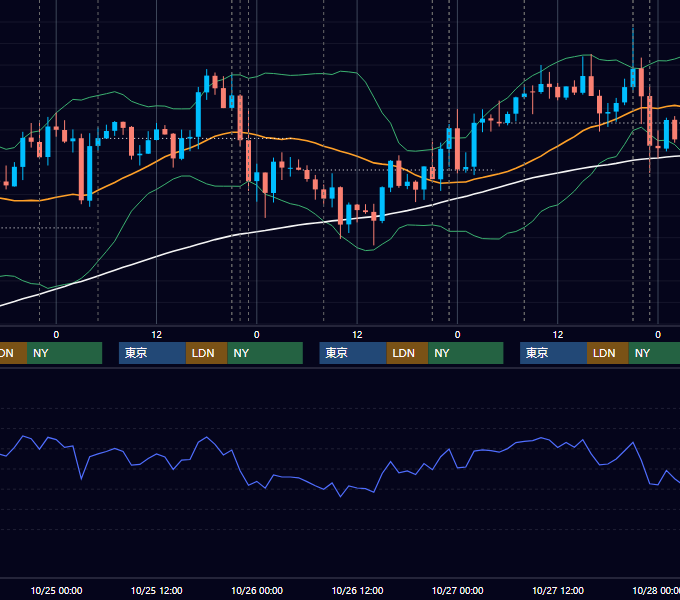Click the date label 10/27 00:00
Screen dimensions: 680x600
tap(458, 590)
